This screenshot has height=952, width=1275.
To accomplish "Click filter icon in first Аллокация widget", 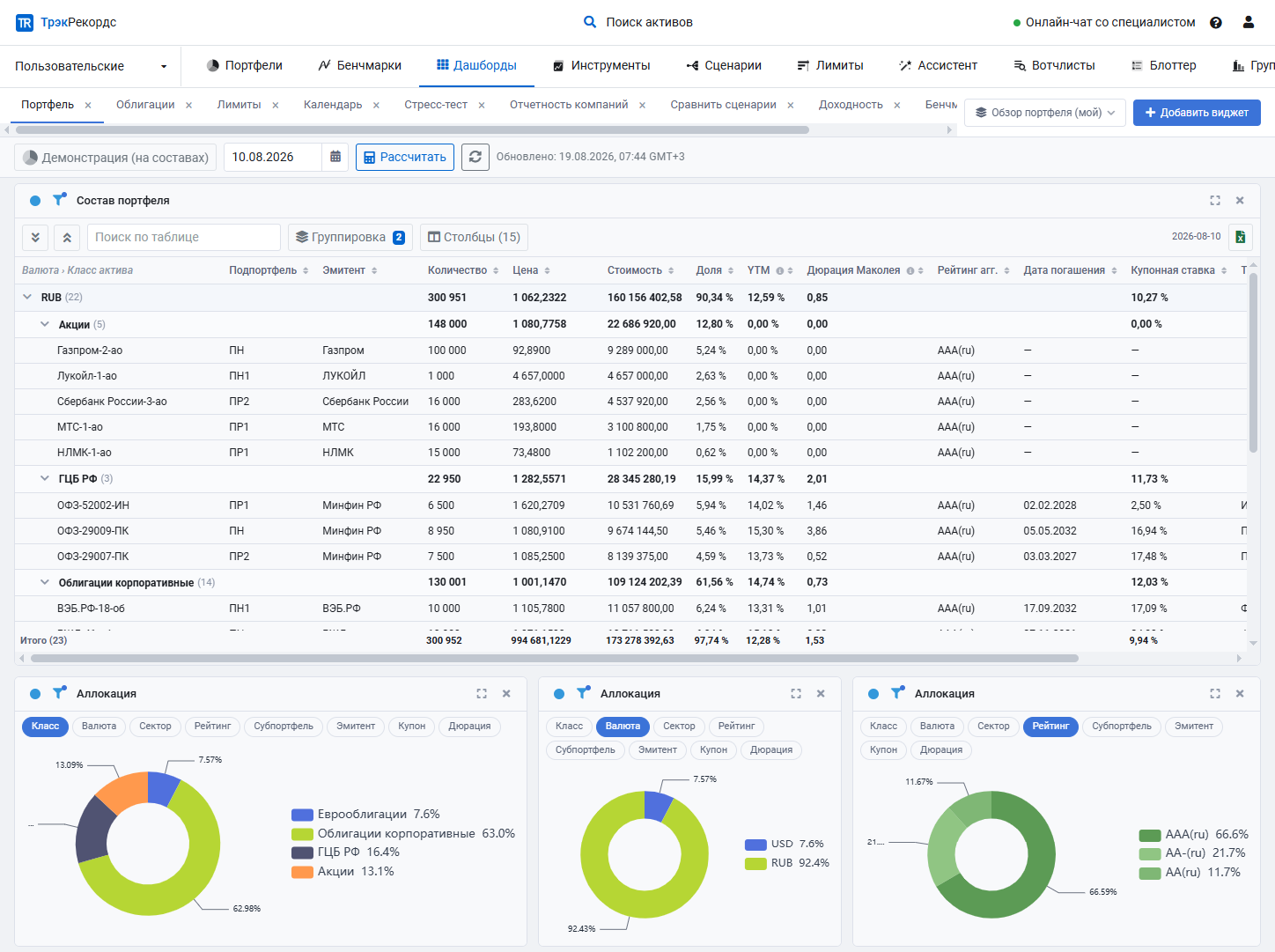I will [x=59, y=693].
